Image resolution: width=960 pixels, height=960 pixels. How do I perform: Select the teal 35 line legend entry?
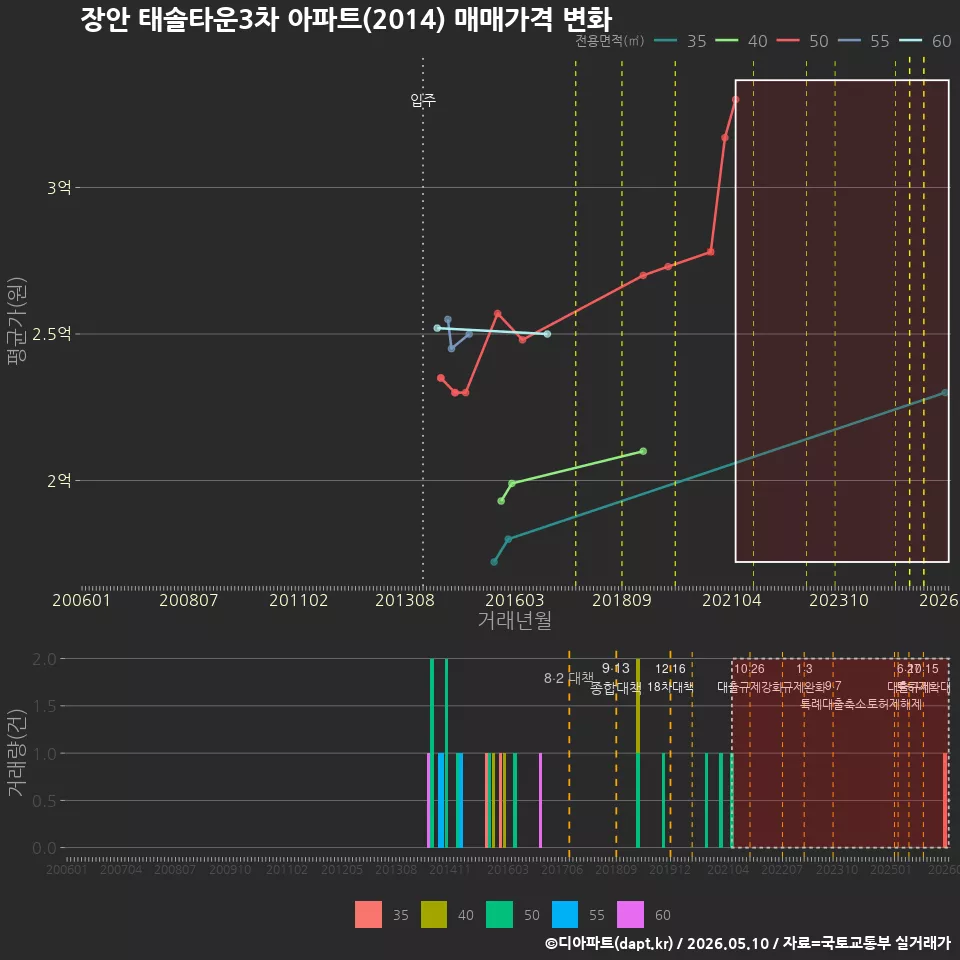680,41
